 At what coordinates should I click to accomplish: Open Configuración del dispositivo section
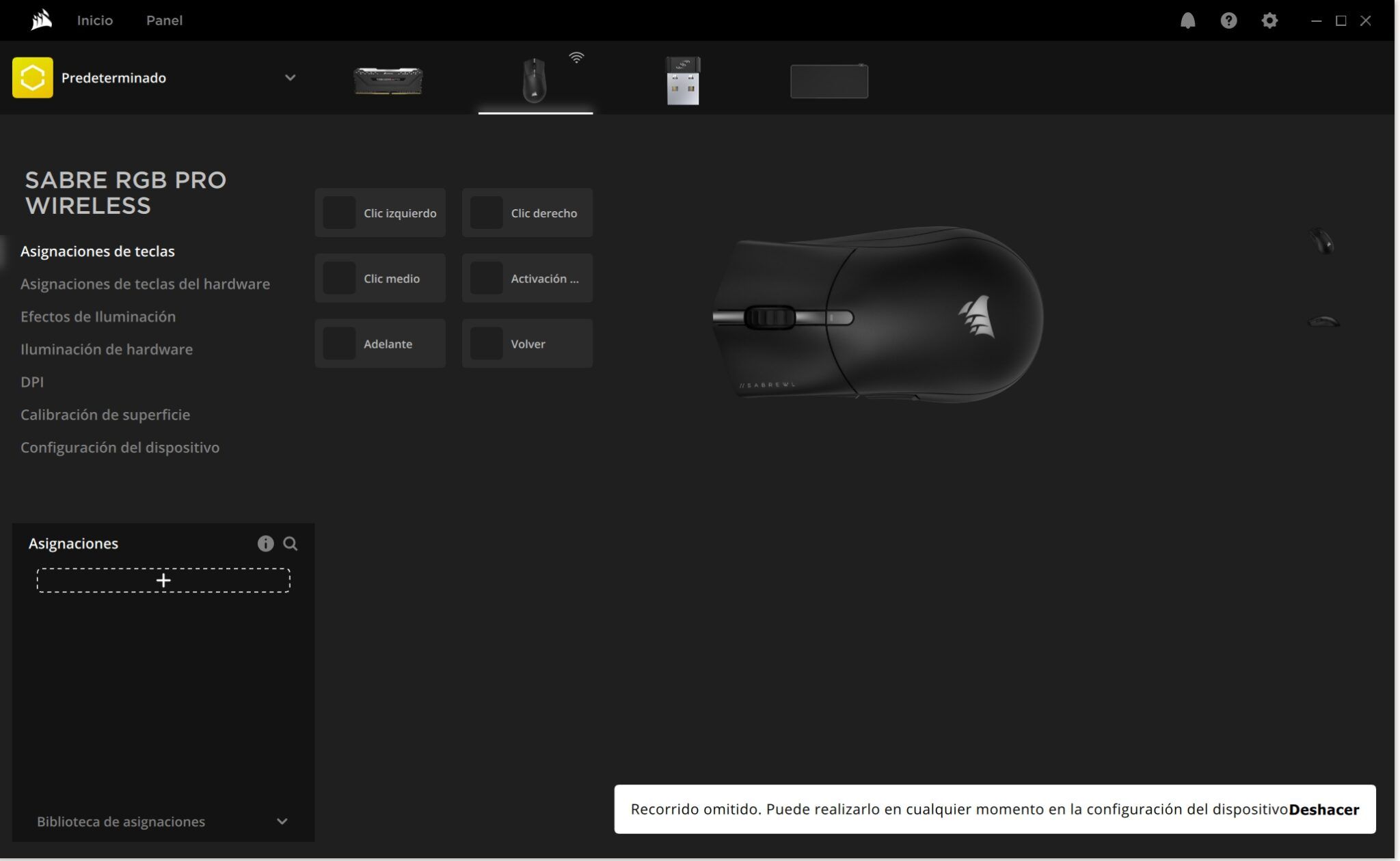(x=120, y=448)
